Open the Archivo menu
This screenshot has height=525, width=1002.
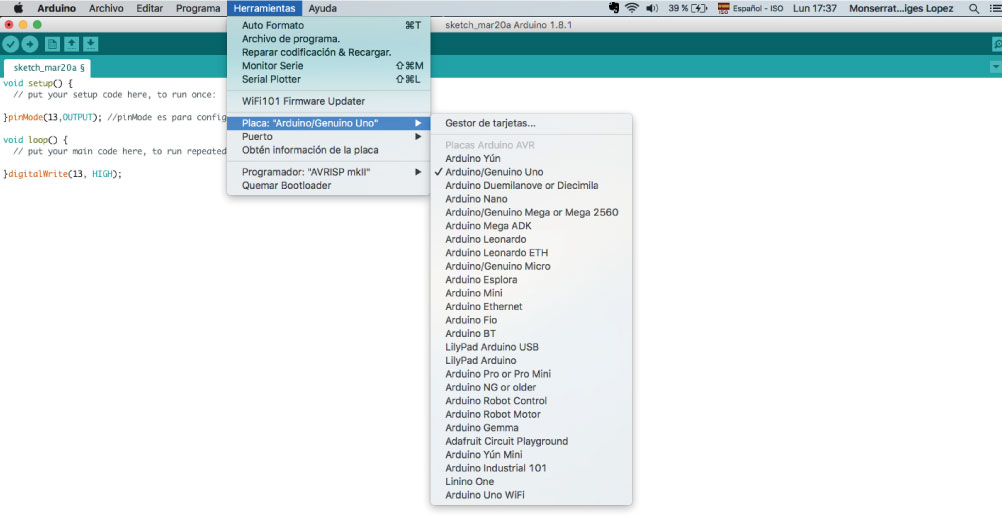(x=106, y=8)
